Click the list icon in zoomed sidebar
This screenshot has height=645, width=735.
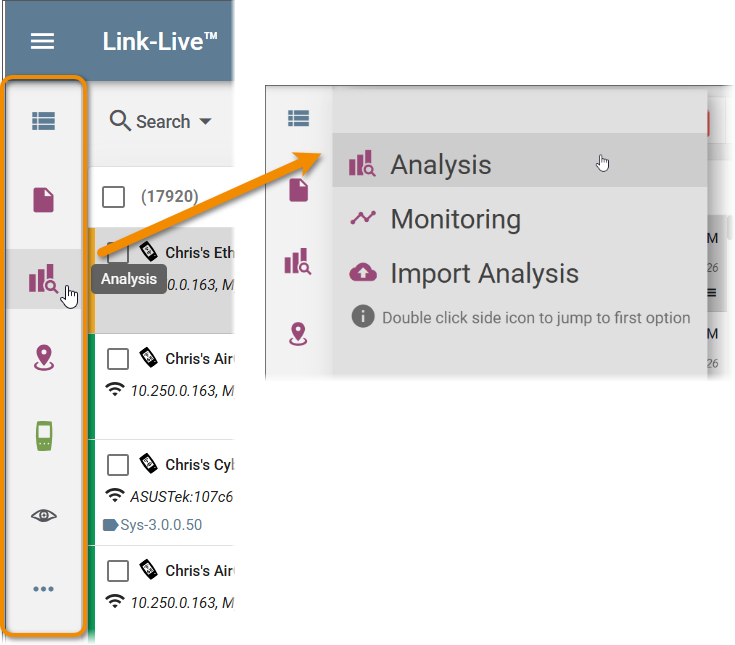[299, 118]
